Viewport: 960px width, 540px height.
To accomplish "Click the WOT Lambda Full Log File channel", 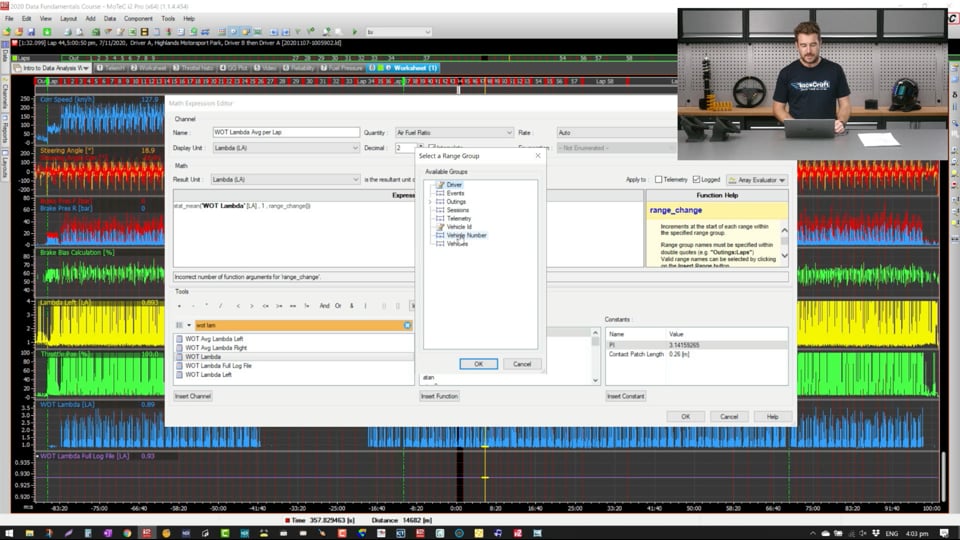I will (218, 366).
